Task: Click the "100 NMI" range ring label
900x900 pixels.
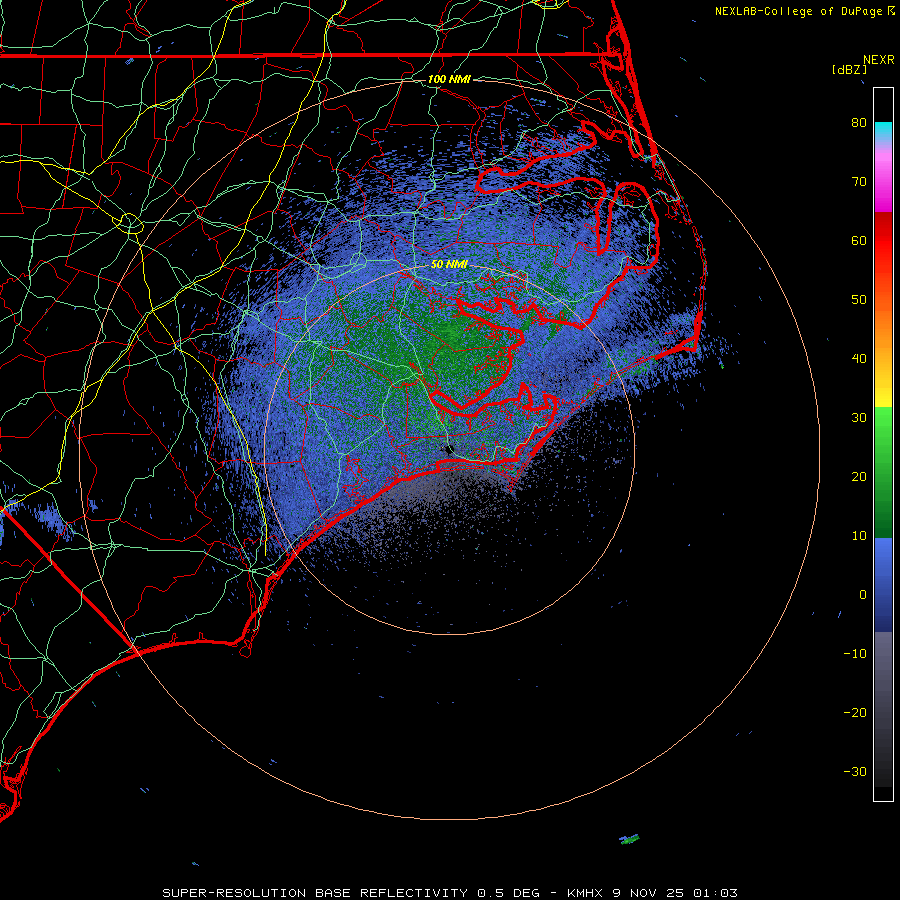Action: [449, 79]
